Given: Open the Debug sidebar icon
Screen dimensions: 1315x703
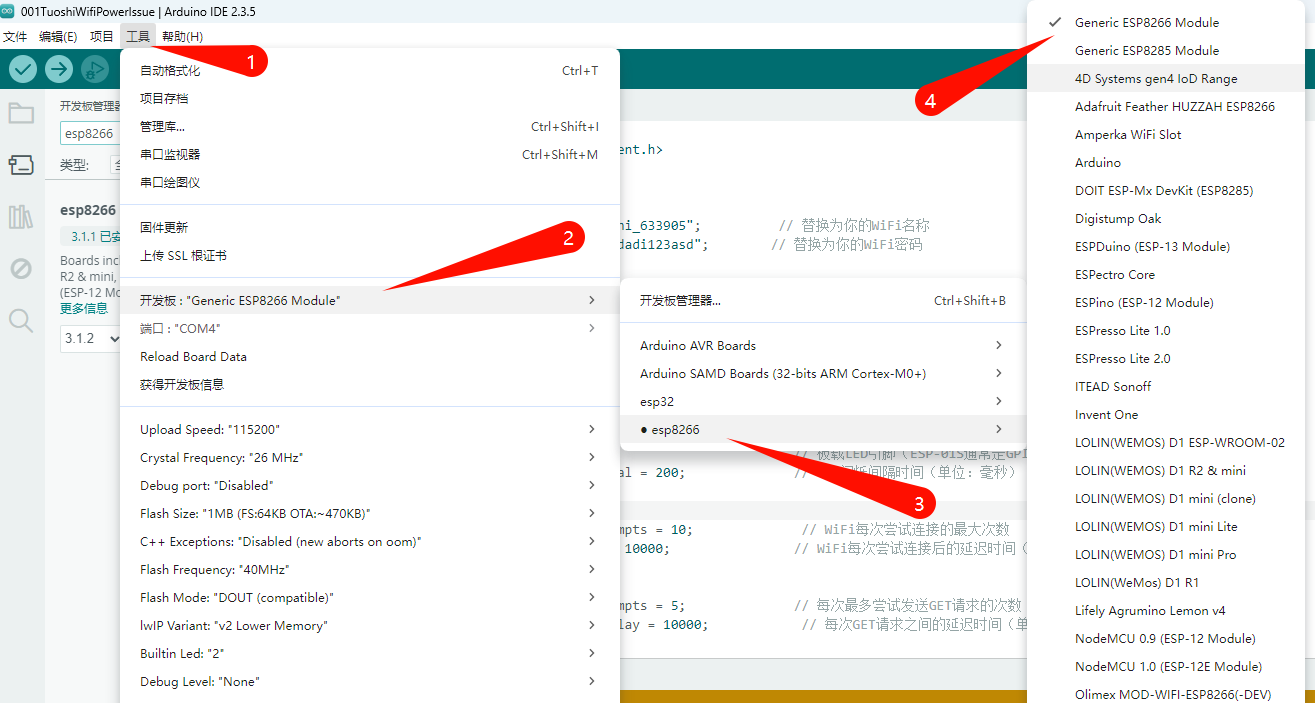Looking at the screenshot, I should [21, 268].
